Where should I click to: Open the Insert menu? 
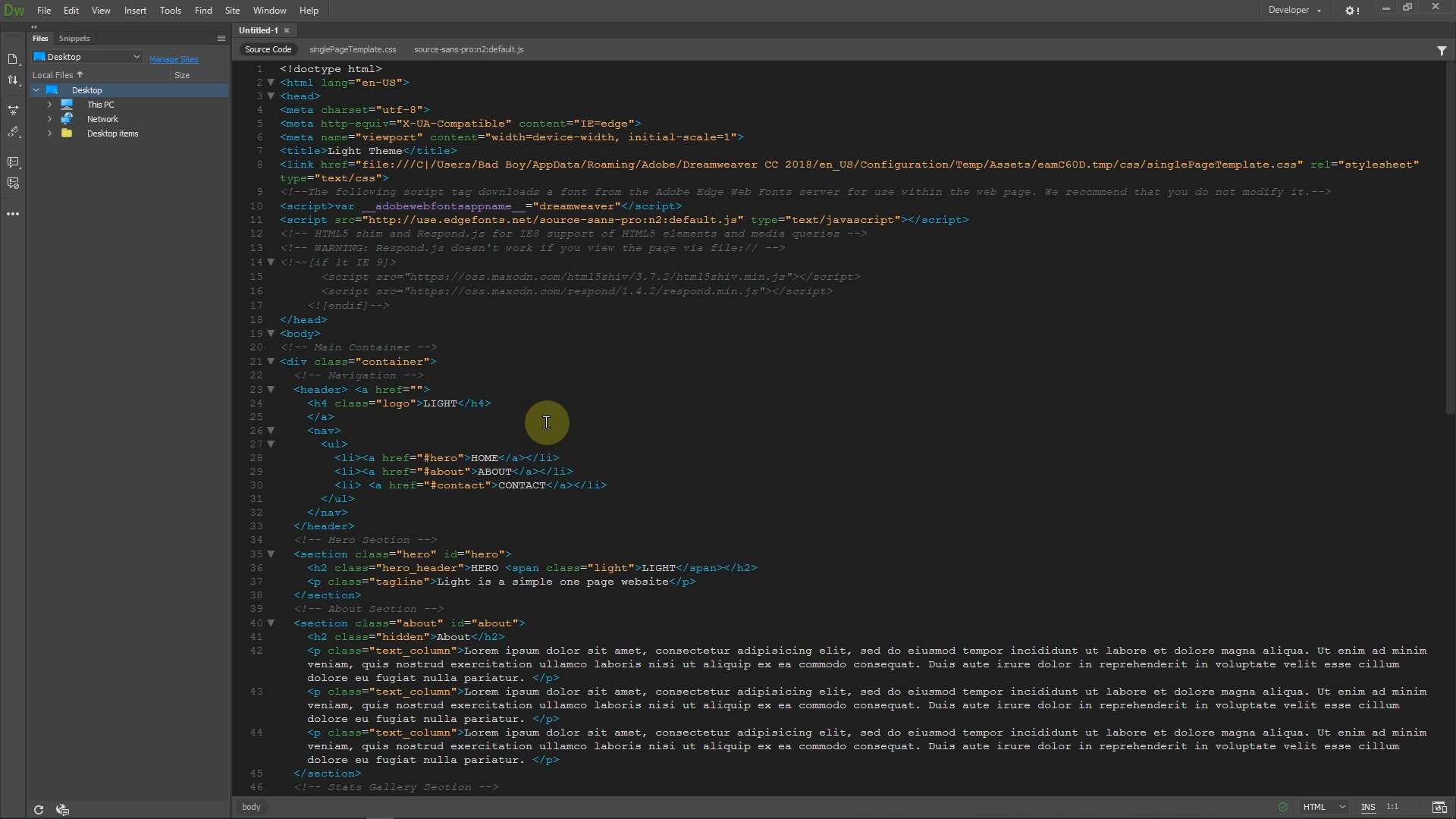click(x=135, y=11)
